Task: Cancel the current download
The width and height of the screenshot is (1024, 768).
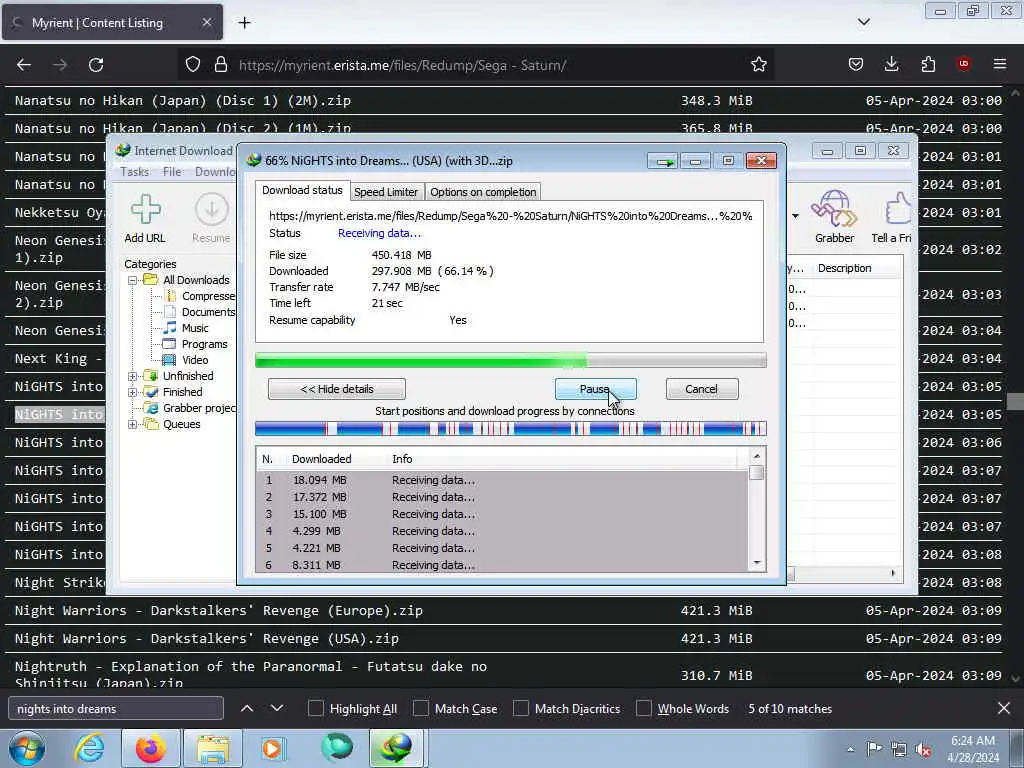Action: coord(701,389)
